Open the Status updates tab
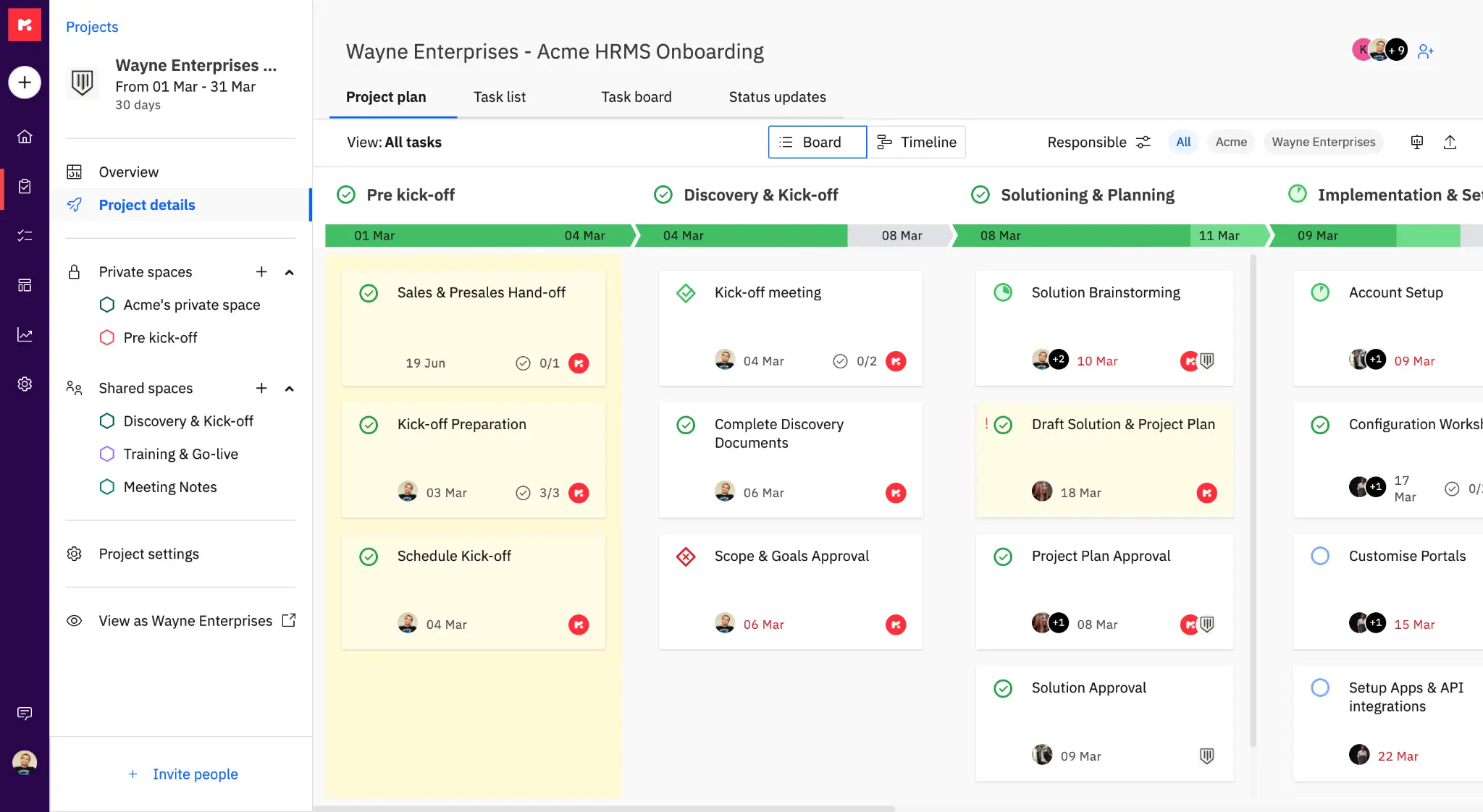The width and height of the screenshot is (1483, 812). (x=777, y=96)
